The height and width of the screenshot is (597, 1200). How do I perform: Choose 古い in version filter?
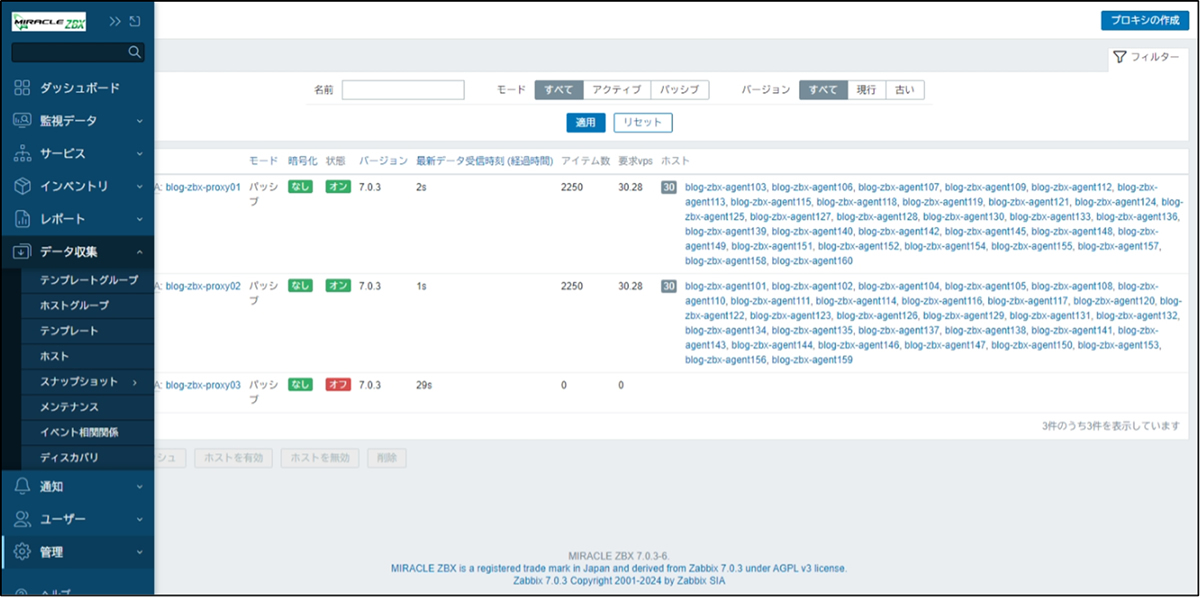coord(904,90)
